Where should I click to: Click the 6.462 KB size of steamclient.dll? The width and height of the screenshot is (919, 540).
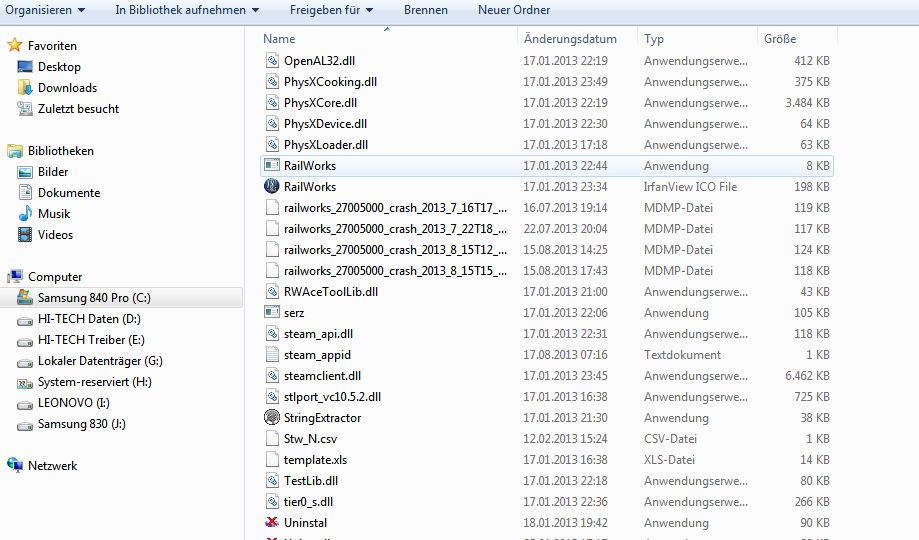pos(807,375)
